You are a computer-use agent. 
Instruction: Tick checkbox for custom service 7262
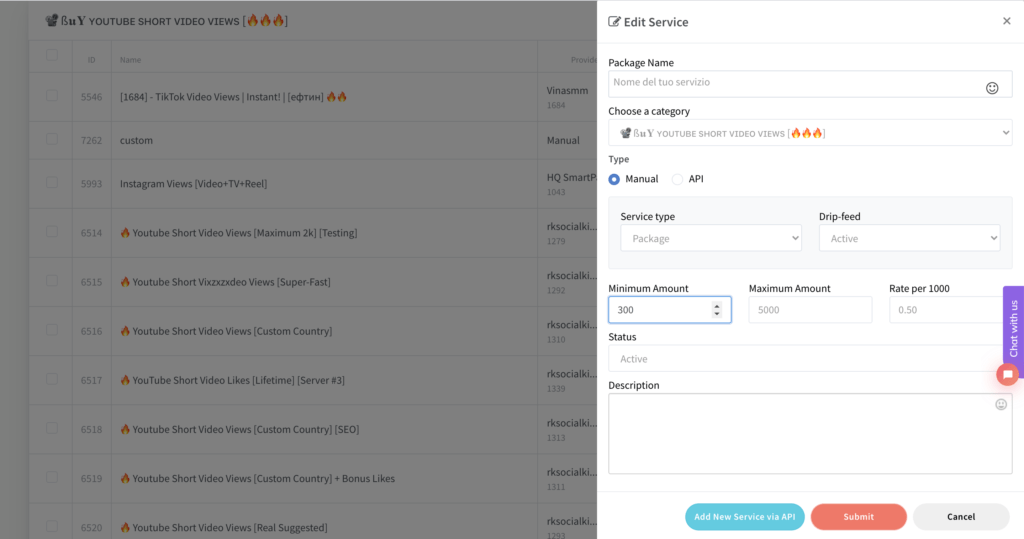click(52, 140)
